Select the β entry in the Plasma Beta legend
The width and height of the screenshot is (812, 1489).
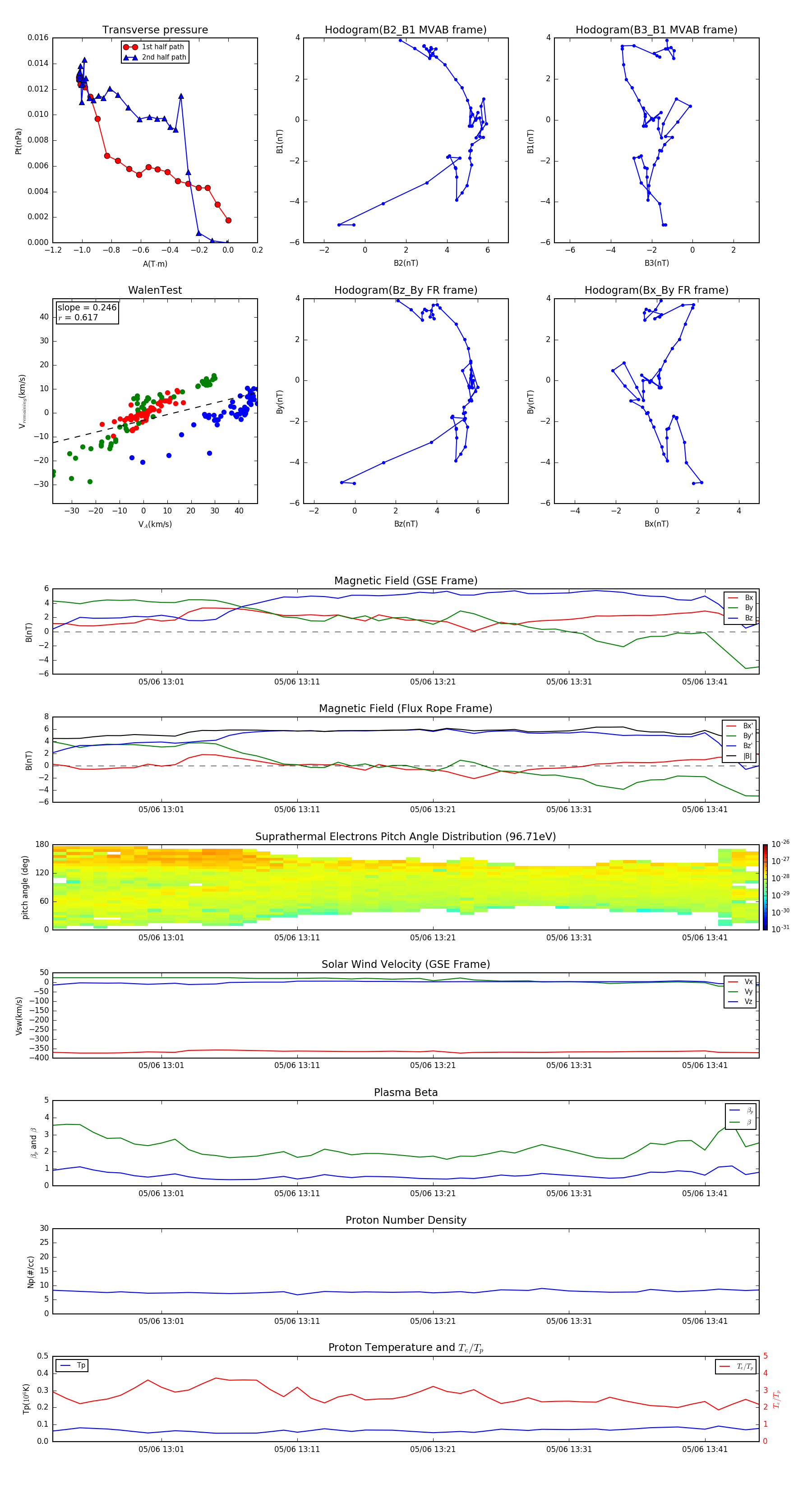pyautogui.click(x=741, y=1122)
